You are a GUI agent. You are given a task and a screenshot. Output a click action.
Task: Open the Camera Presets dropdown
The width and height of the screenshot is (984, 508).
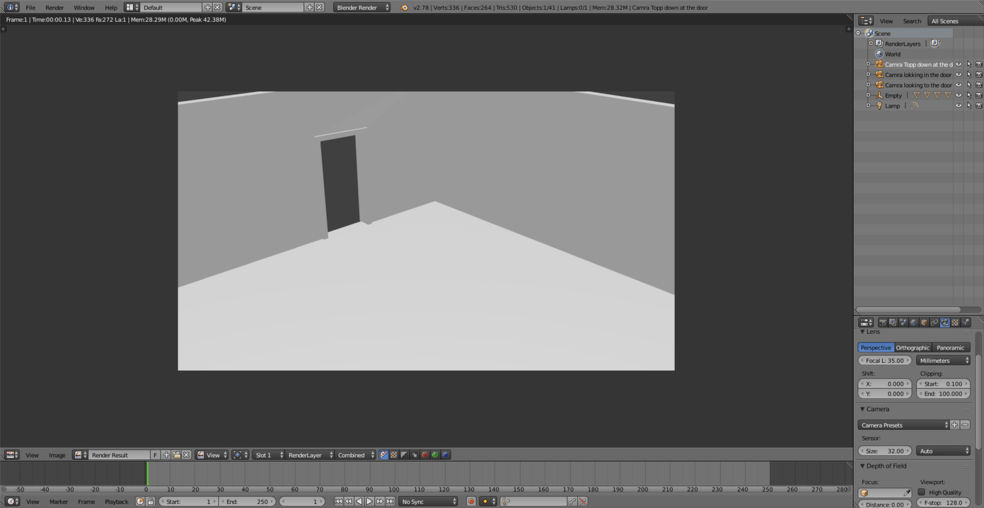click(x=903, y=425)
